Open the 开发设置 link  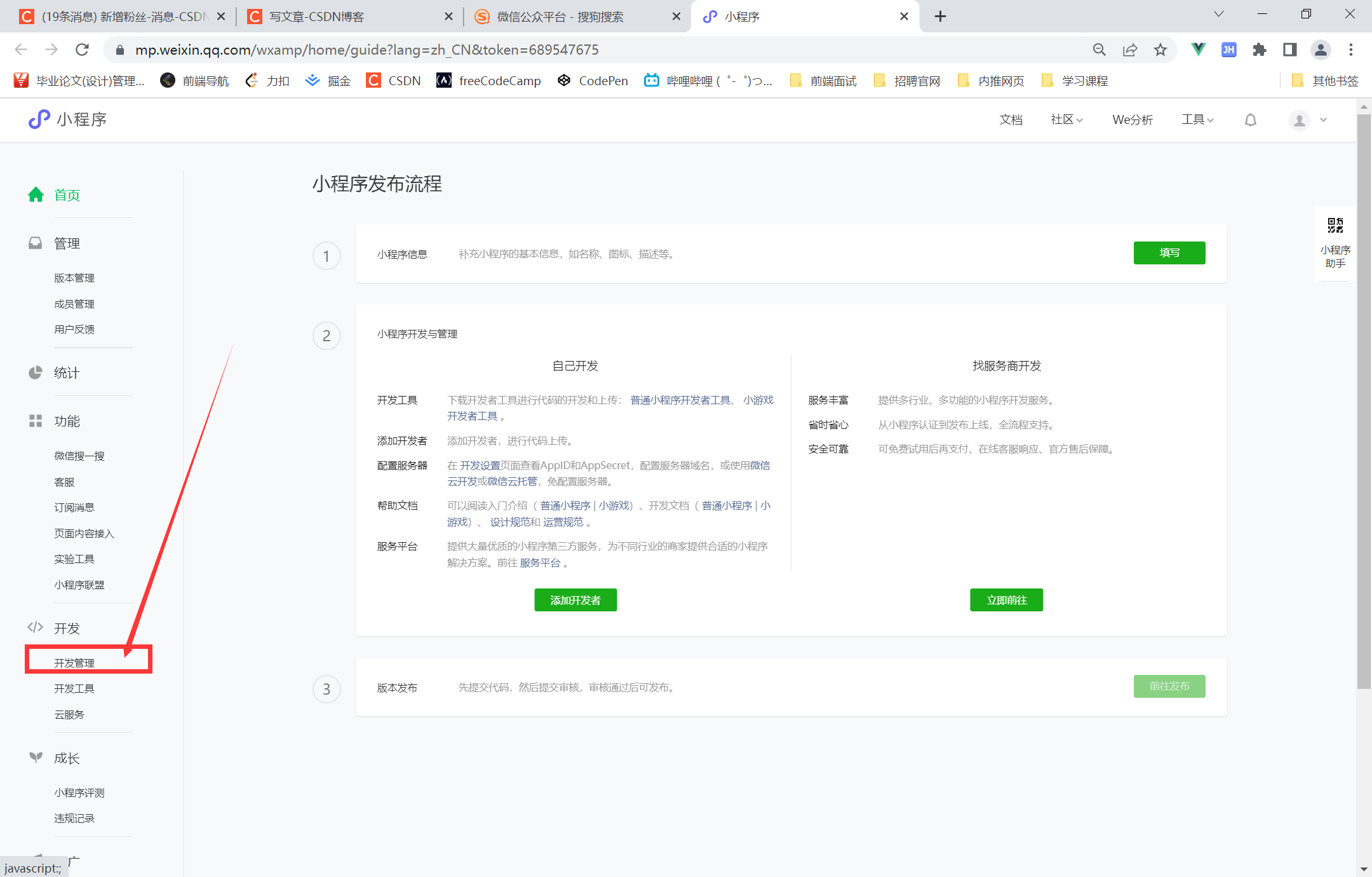click(x=480, y=465)
